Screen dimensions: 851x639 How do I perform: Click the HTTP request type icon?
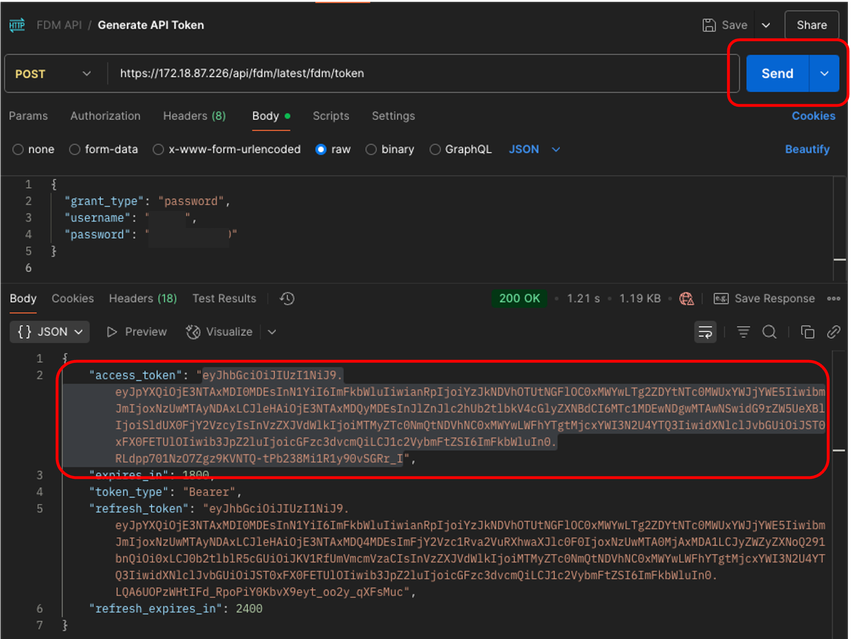tap(17, 25)
